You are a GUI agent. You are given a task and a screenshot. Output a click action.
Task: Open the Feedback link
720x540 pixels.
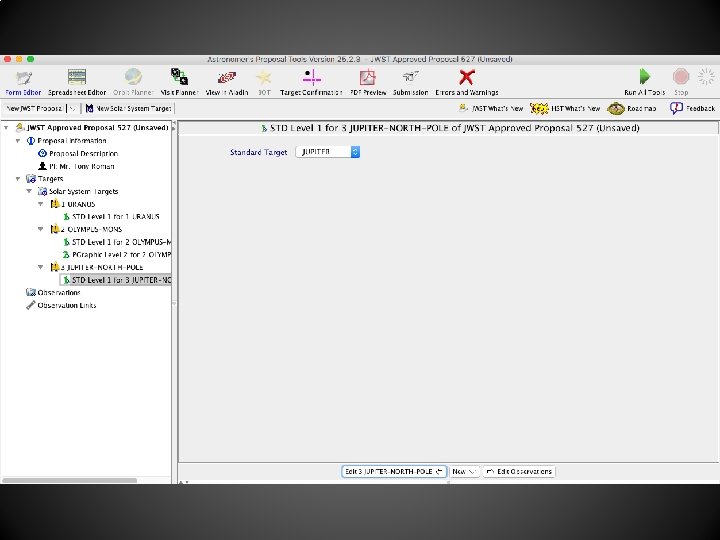[x=692, y=108]
